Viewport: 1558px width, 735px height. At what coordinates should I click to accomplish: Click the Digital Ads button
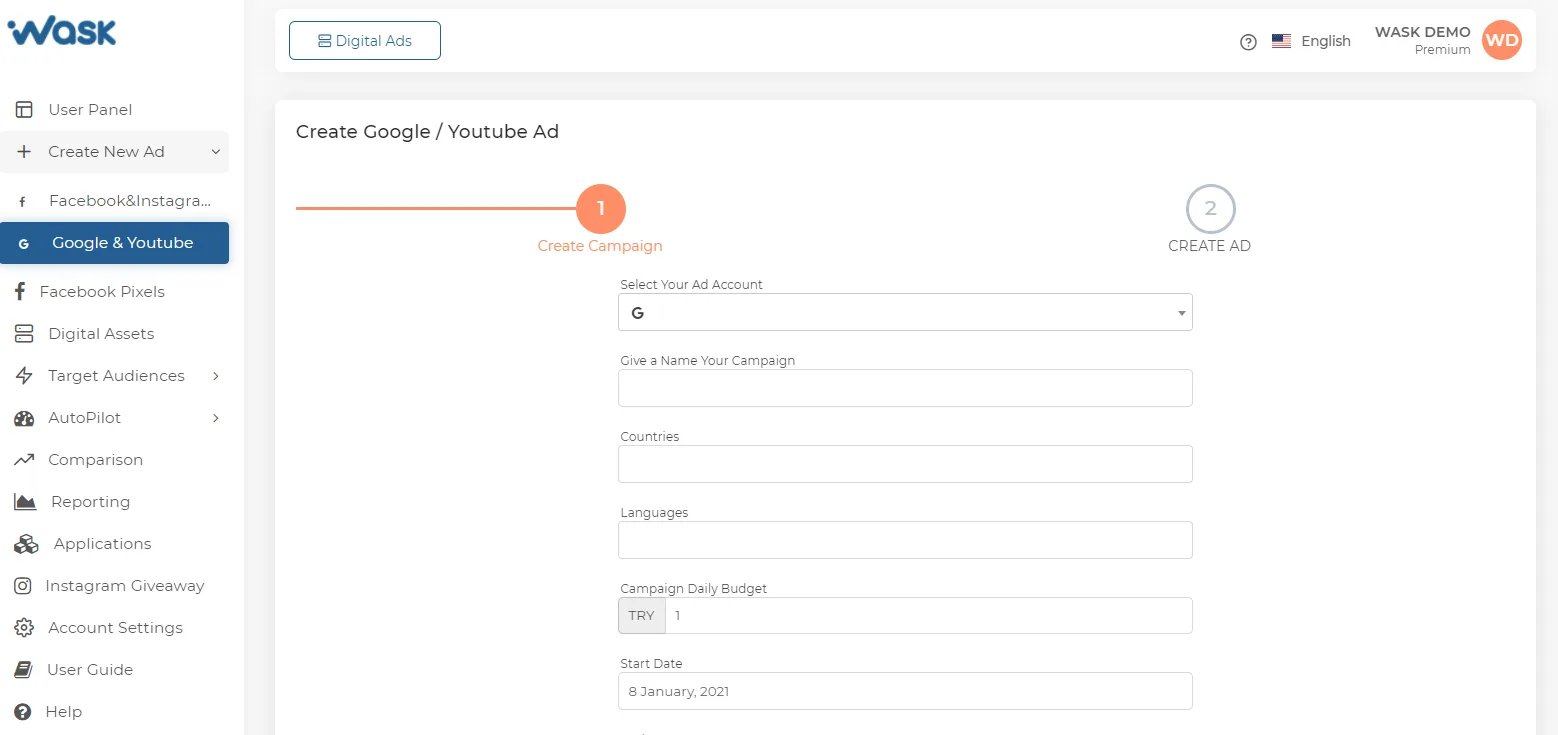pos(365,41)
